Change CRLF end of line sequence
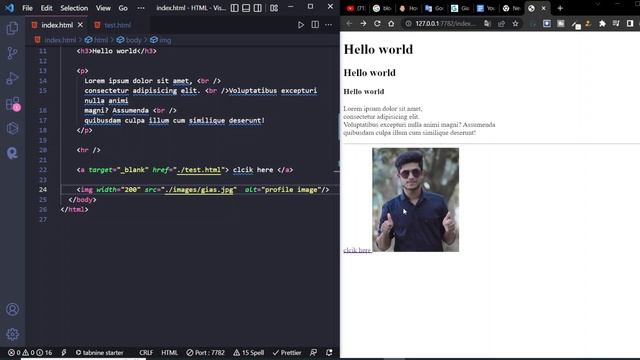 [x=146, y=353]
